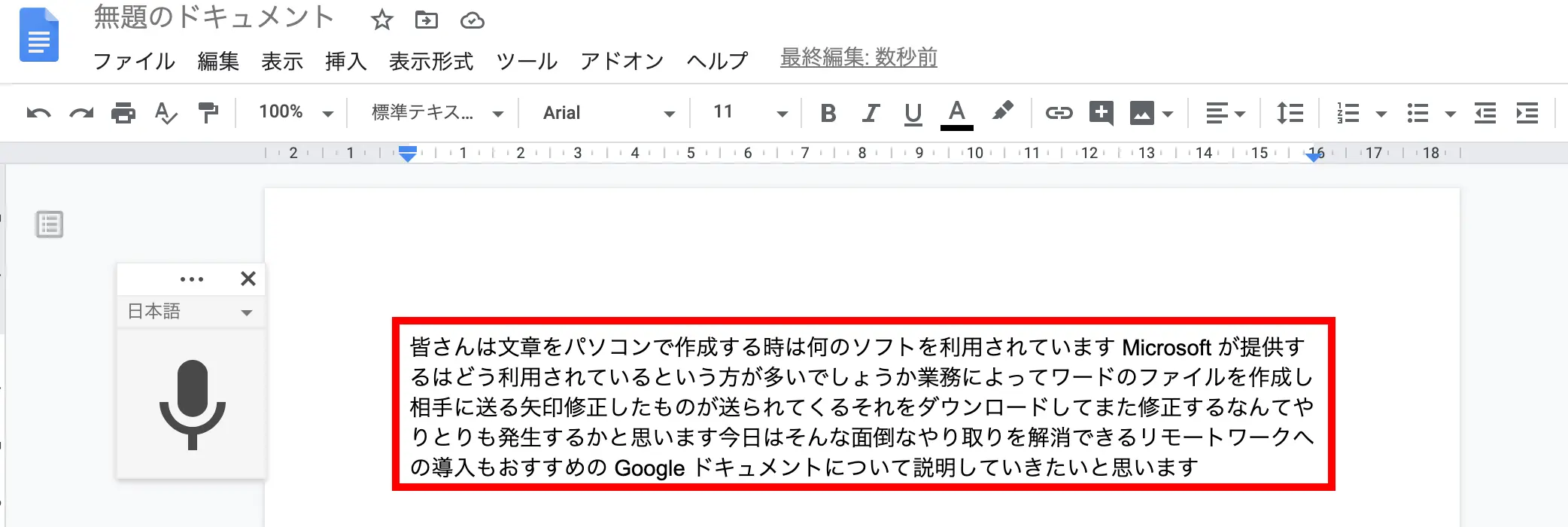Run the spell check icon

click(166, 113)
